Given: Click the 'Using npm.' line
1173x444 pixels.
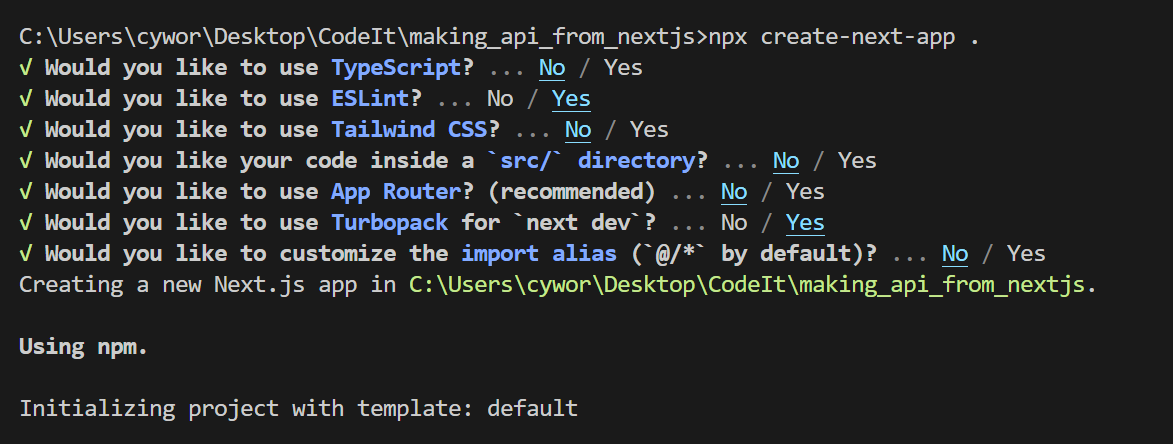Looking at the screenshot, I should click(x=84, y=347).
